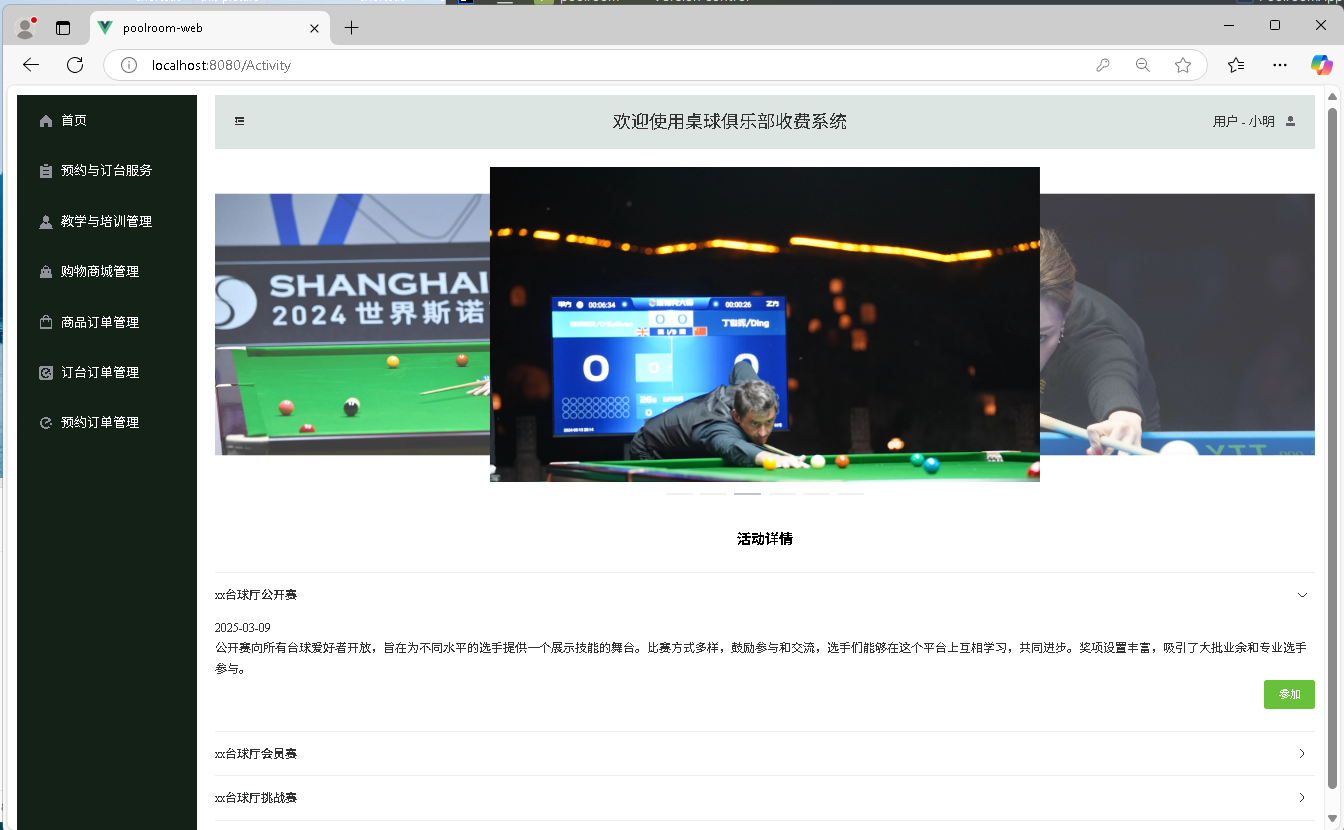The height and width of the screenshot is (830, 1344).
Task: Launch the Copilot icon in the browser toolbar
Action: click(1322, 65)
